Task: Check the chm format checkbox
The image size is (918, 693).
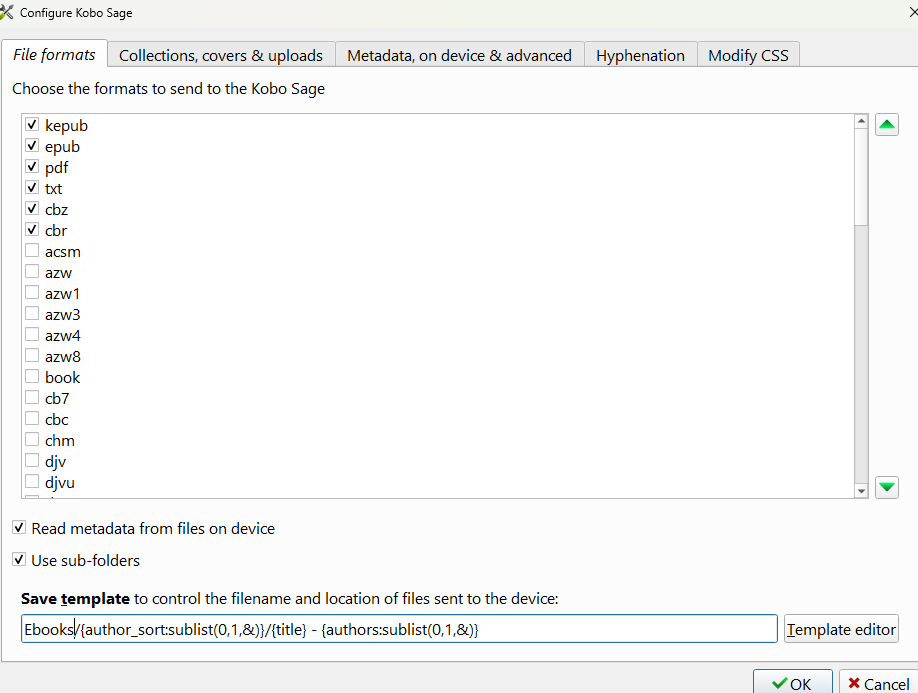Action: [32, 440]
